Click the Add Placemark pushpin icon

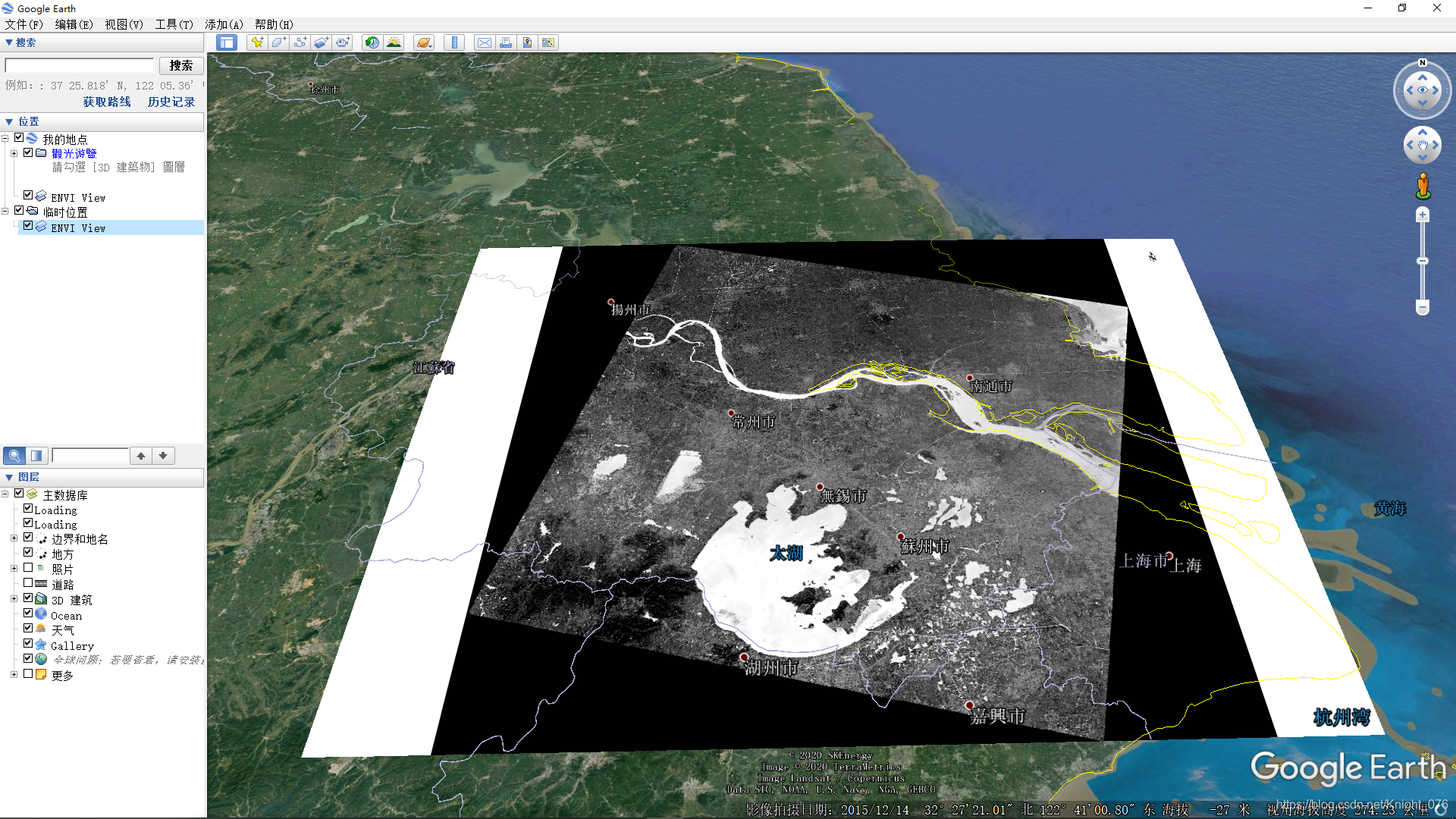click(257, 42)
